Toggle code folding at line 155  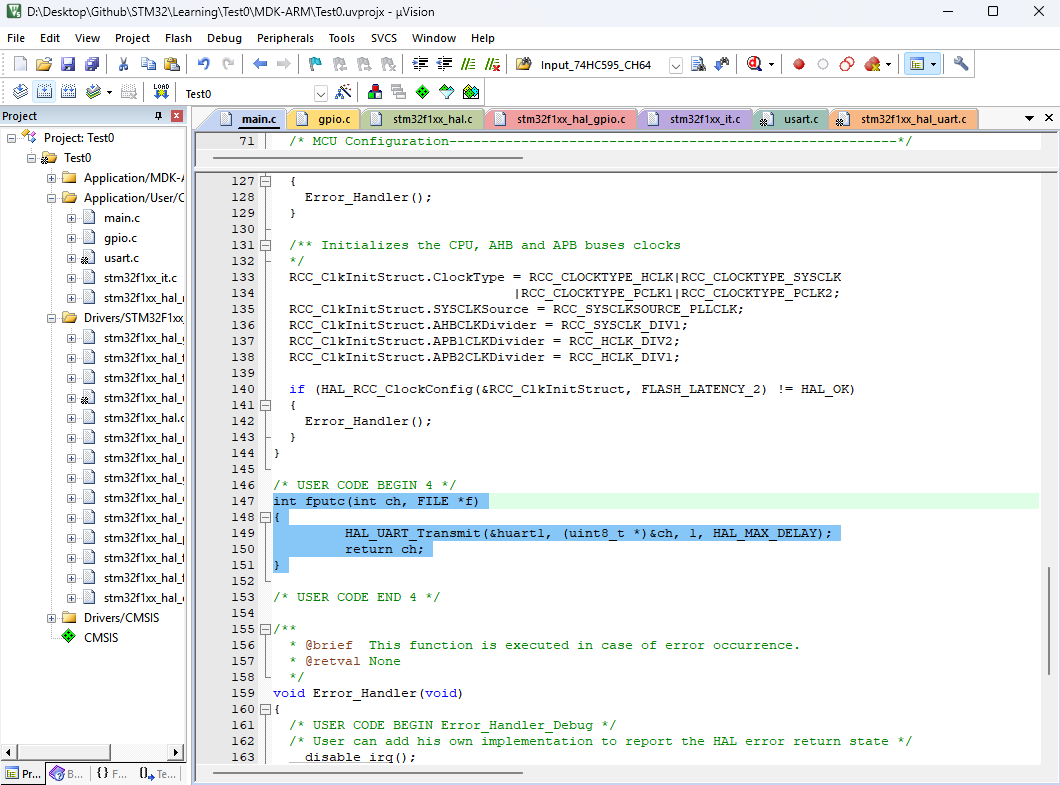point(266,629)
